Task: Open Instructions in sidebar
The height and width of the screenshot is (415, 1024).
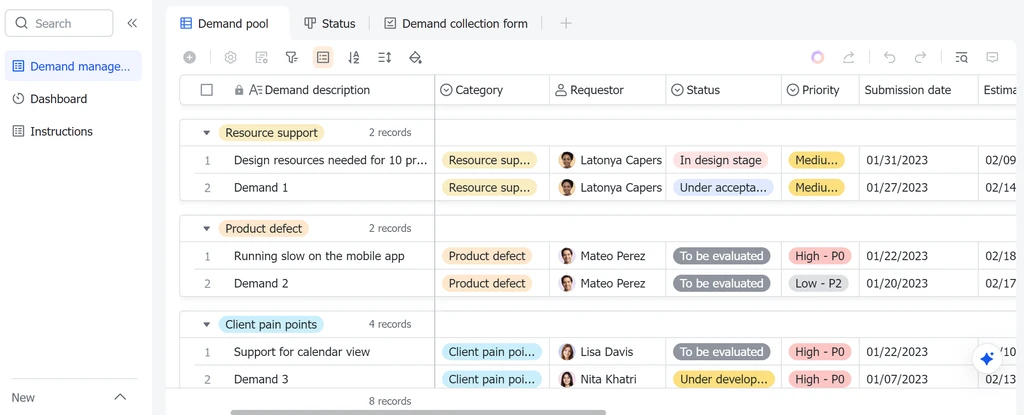Action: [72, 131]
